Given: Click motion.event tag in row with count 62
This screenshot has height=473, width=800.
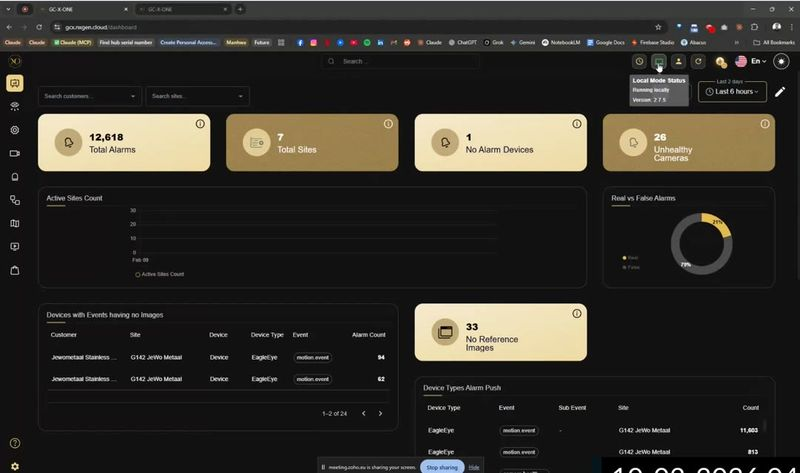Looking at the screenshot, I should [313, 379].
